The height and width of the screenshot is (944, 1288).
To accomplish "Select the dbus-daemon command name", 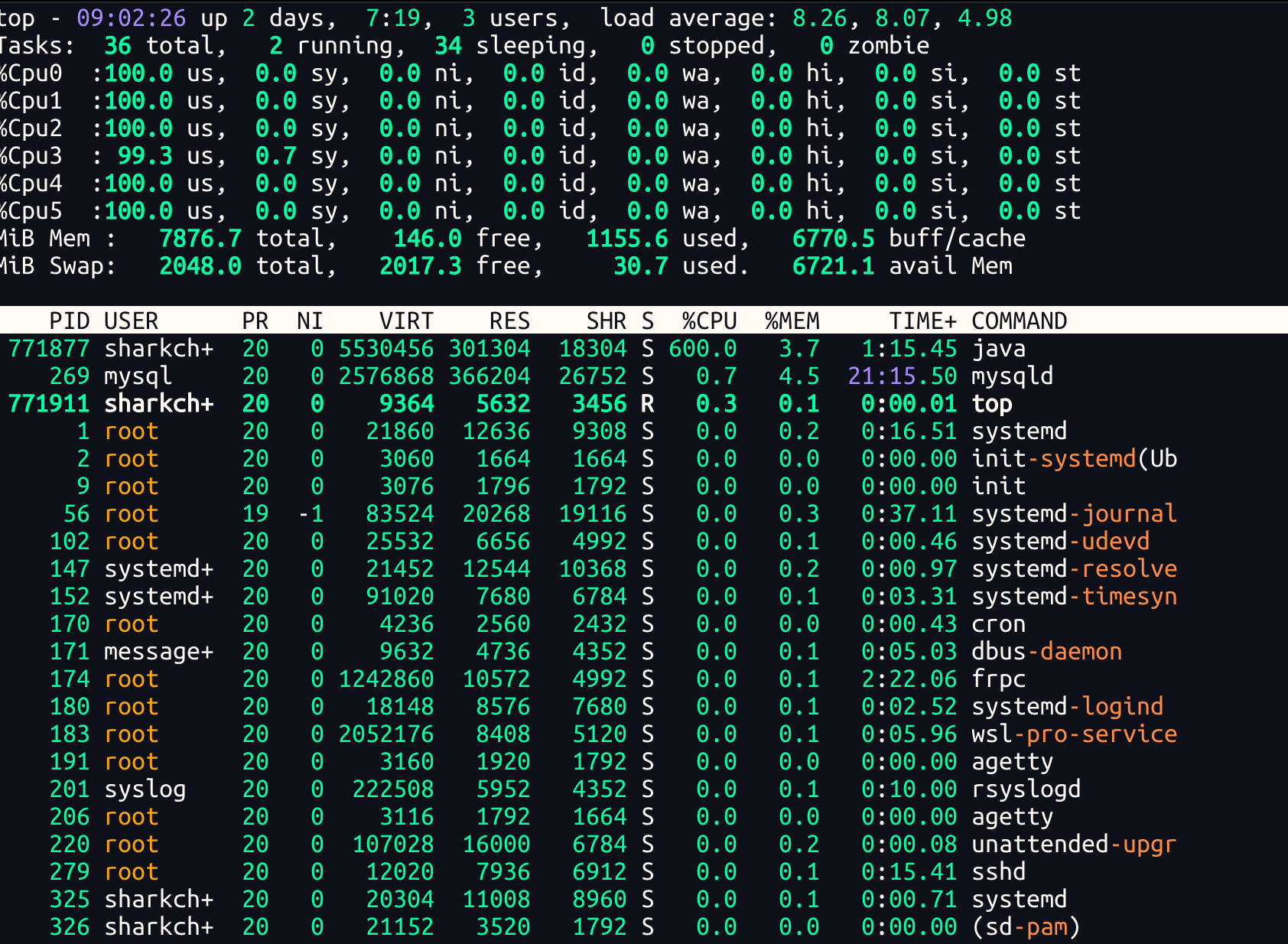I will [1046, 652].
